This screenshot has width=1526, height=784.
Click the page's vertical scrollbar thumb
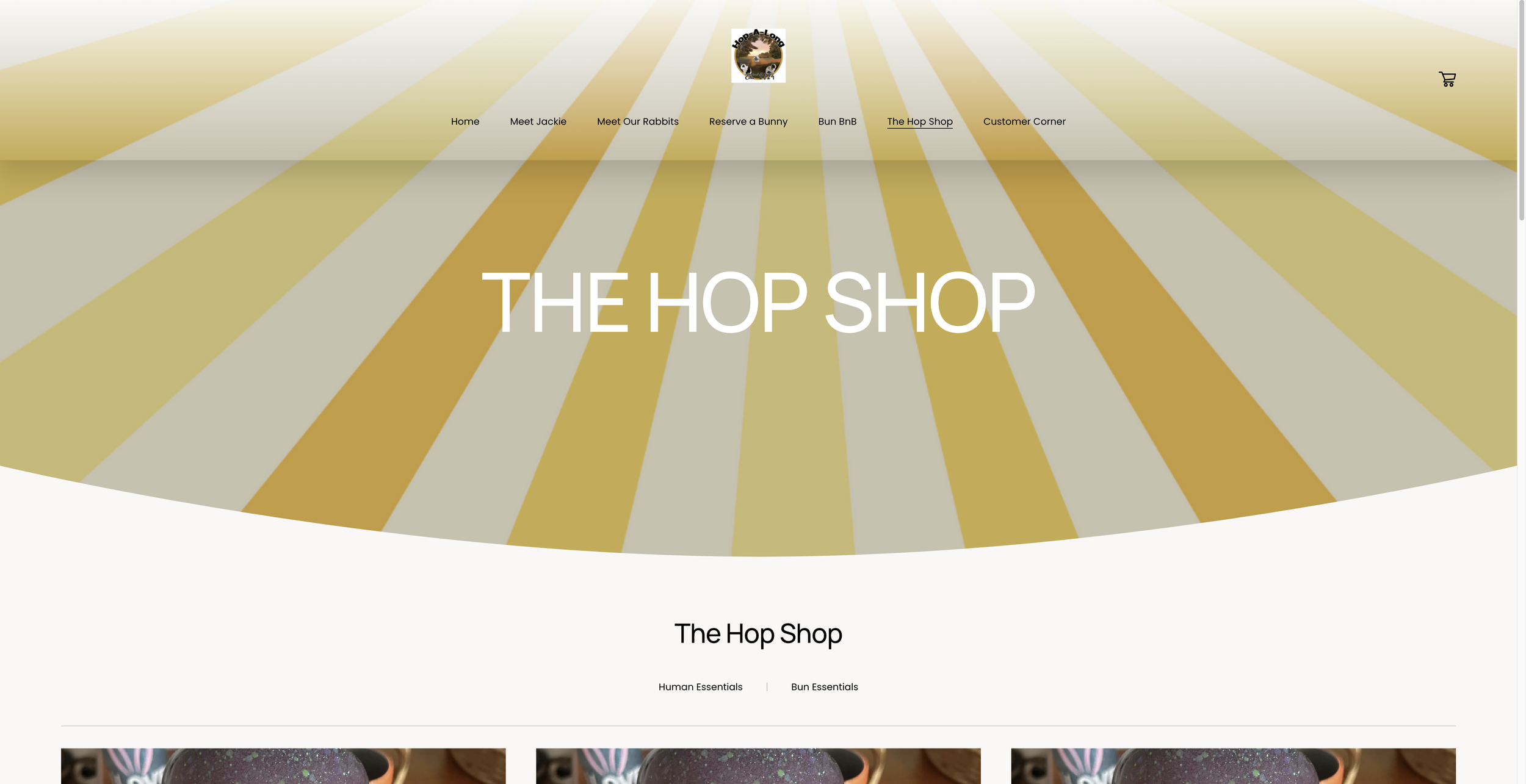point(1521,111)
